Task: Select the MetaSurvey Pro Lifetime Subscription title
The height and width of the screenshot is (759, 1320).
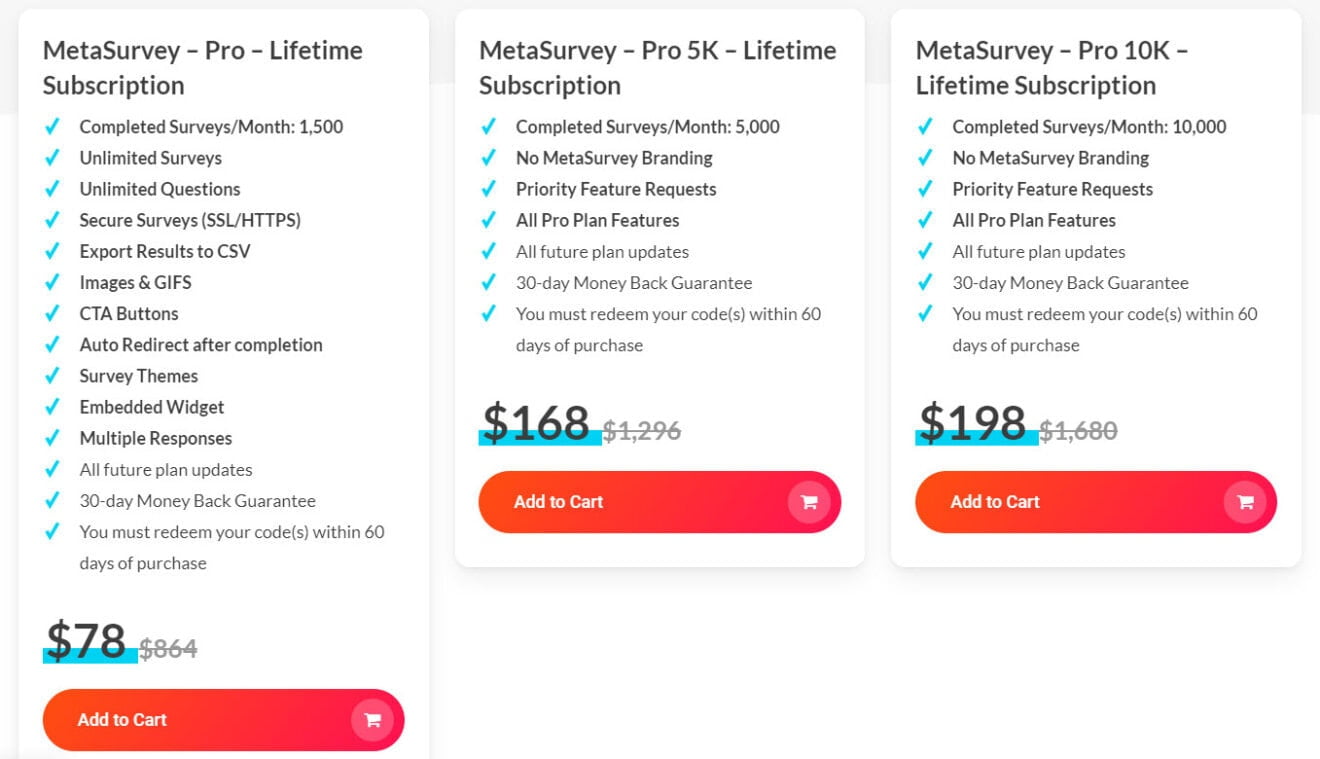Action: 202,68
